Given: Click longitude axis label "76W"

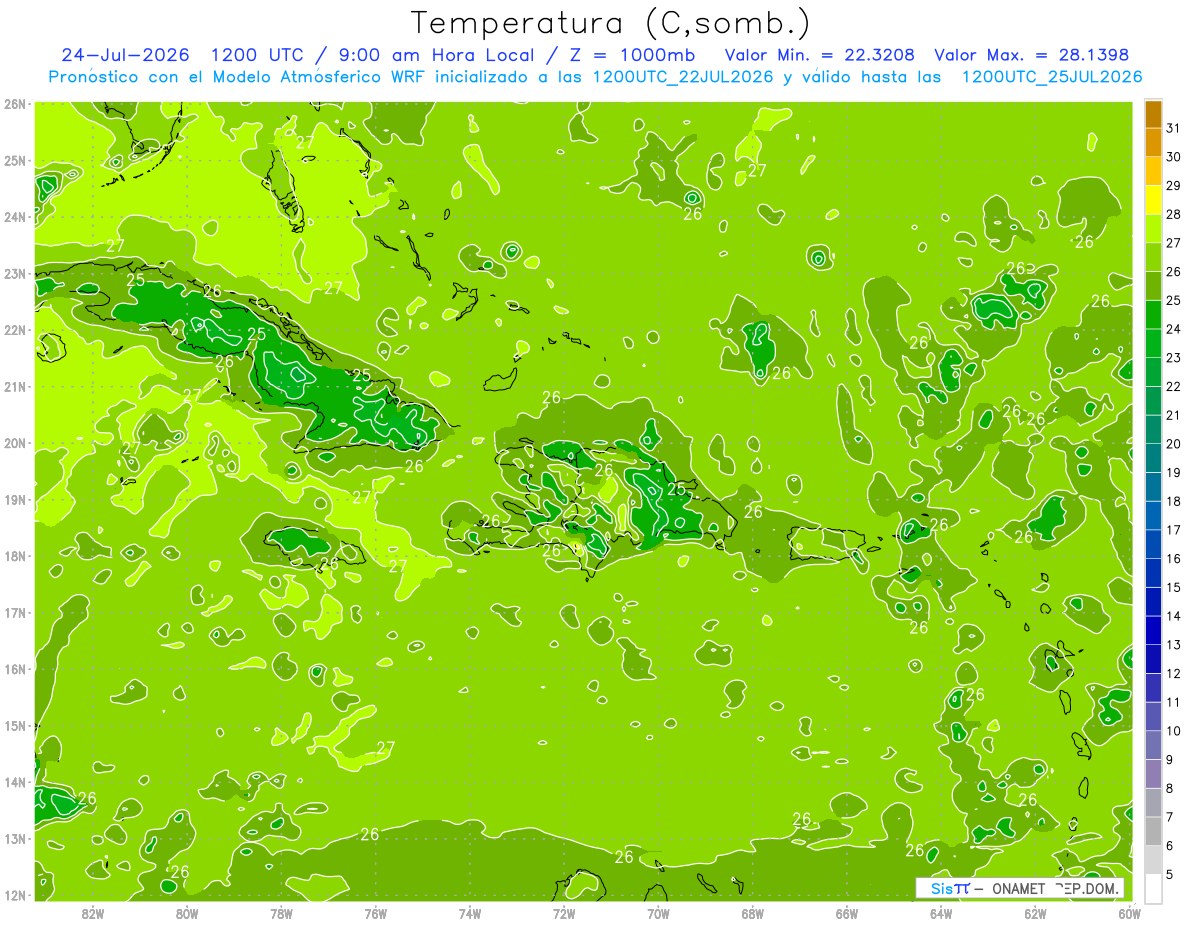Looking at the screenshot, I should (376, 912).
